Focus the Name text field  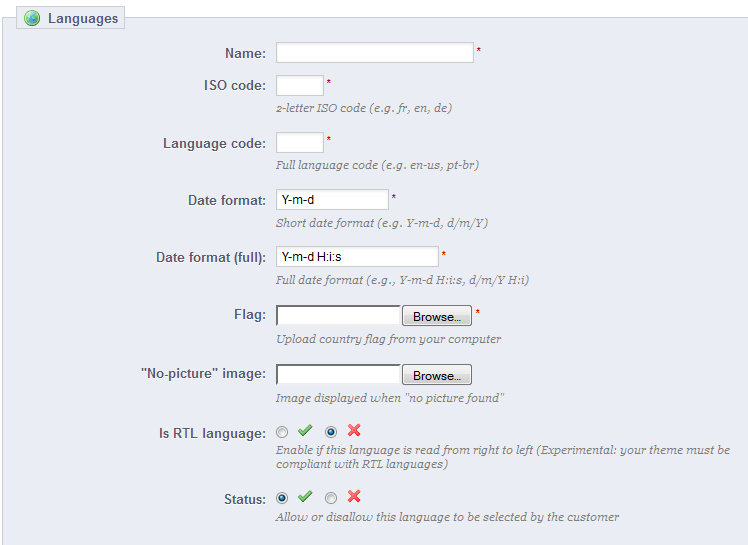click(374, 52)
